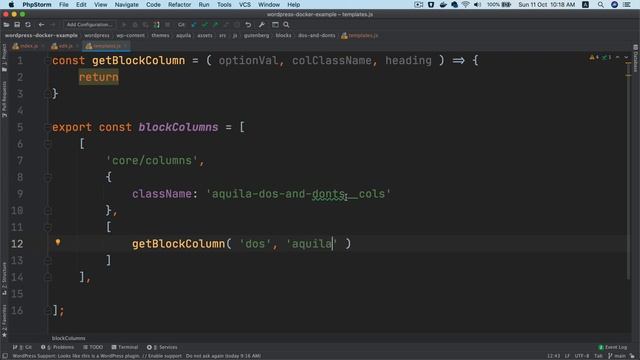Close the templates.js editor tab

[x=125, y=46]
